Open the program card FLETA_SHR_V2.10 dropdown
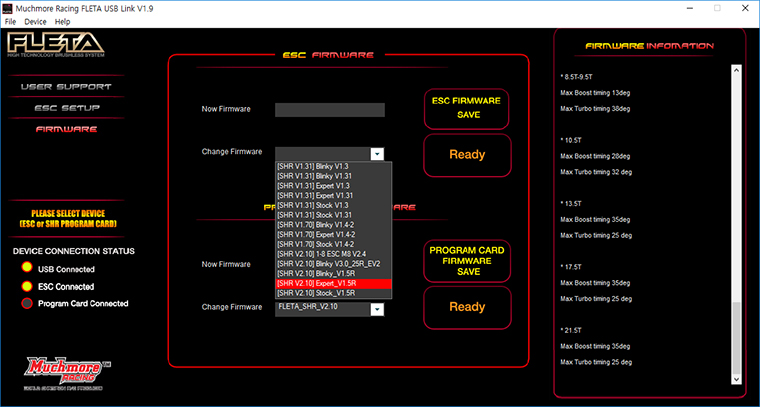This screenshot has height=407, width=760. click(330, 310)
